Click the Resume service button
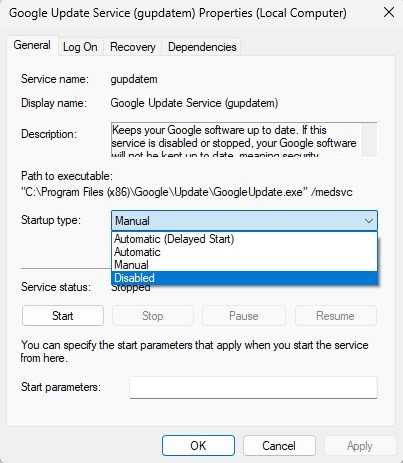 [x=335, y=316]
